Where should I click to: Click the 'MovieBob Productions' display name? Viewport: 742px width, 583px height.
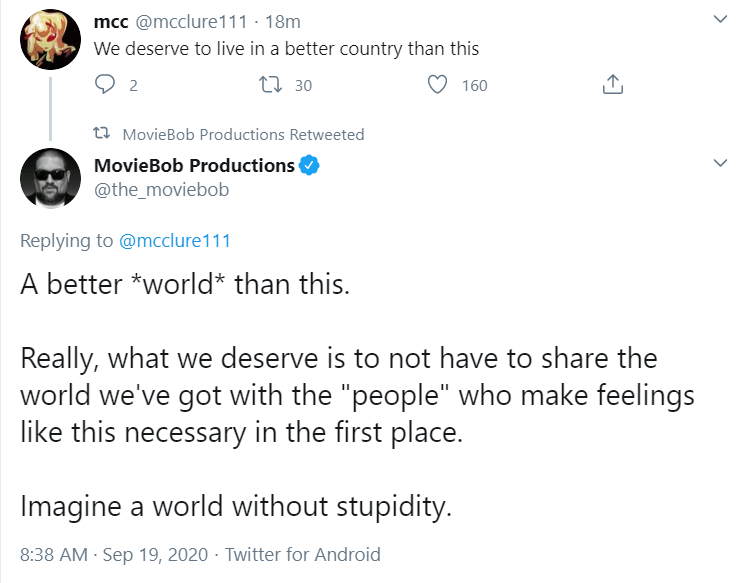(x=193, y=166)
